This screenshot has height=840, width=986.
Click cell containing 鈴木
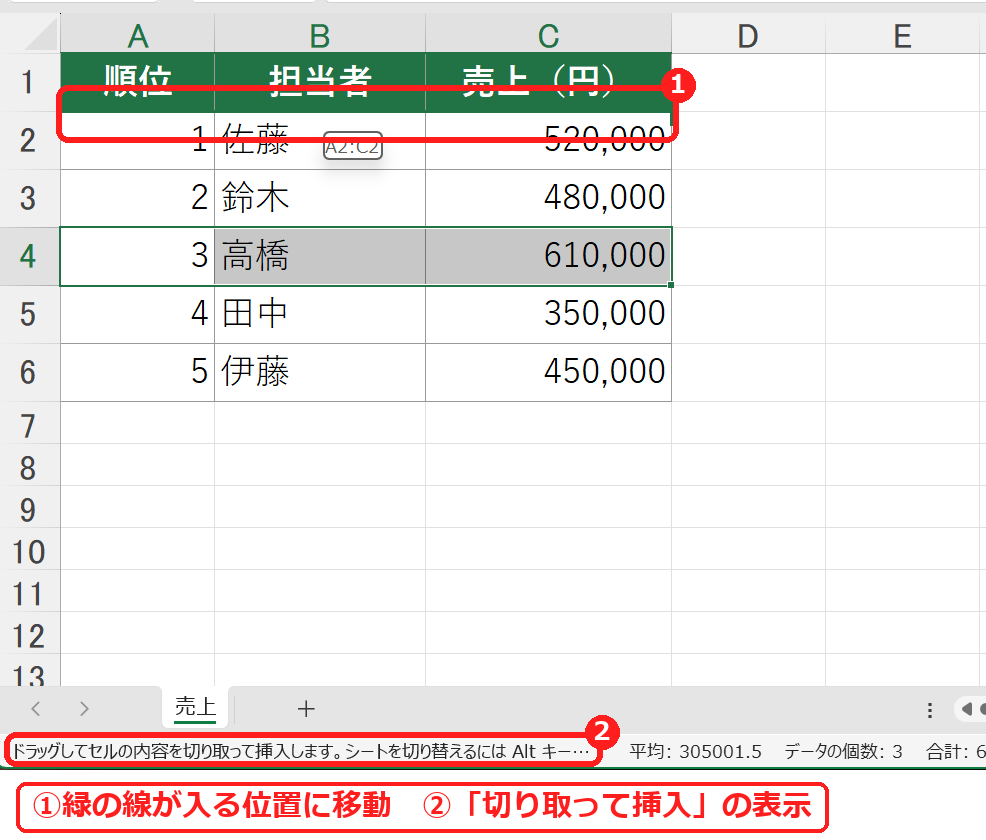320,198
